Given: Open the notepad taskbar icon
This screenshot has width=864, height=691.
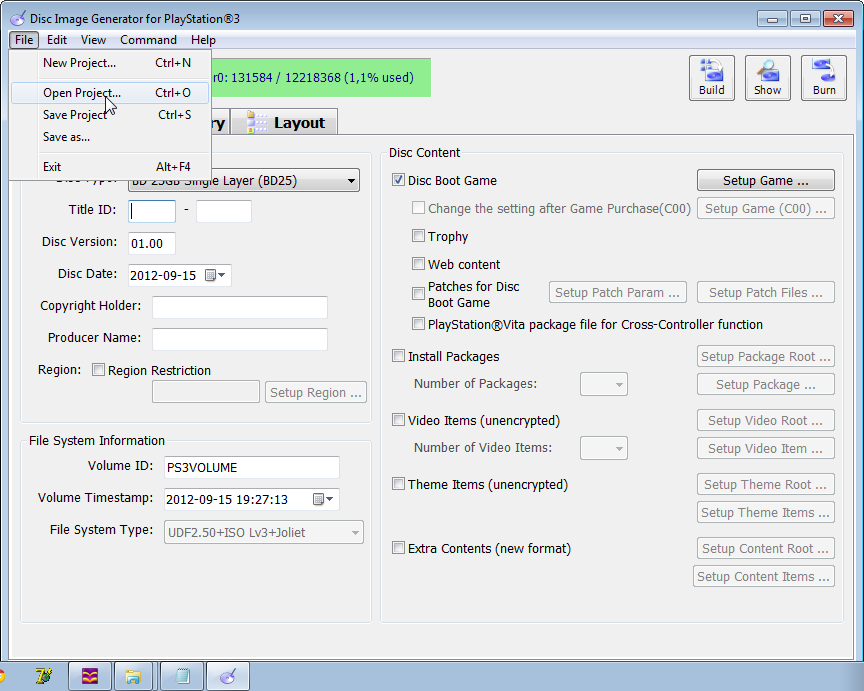Looking at the screenshot, I should click(182, 676).
